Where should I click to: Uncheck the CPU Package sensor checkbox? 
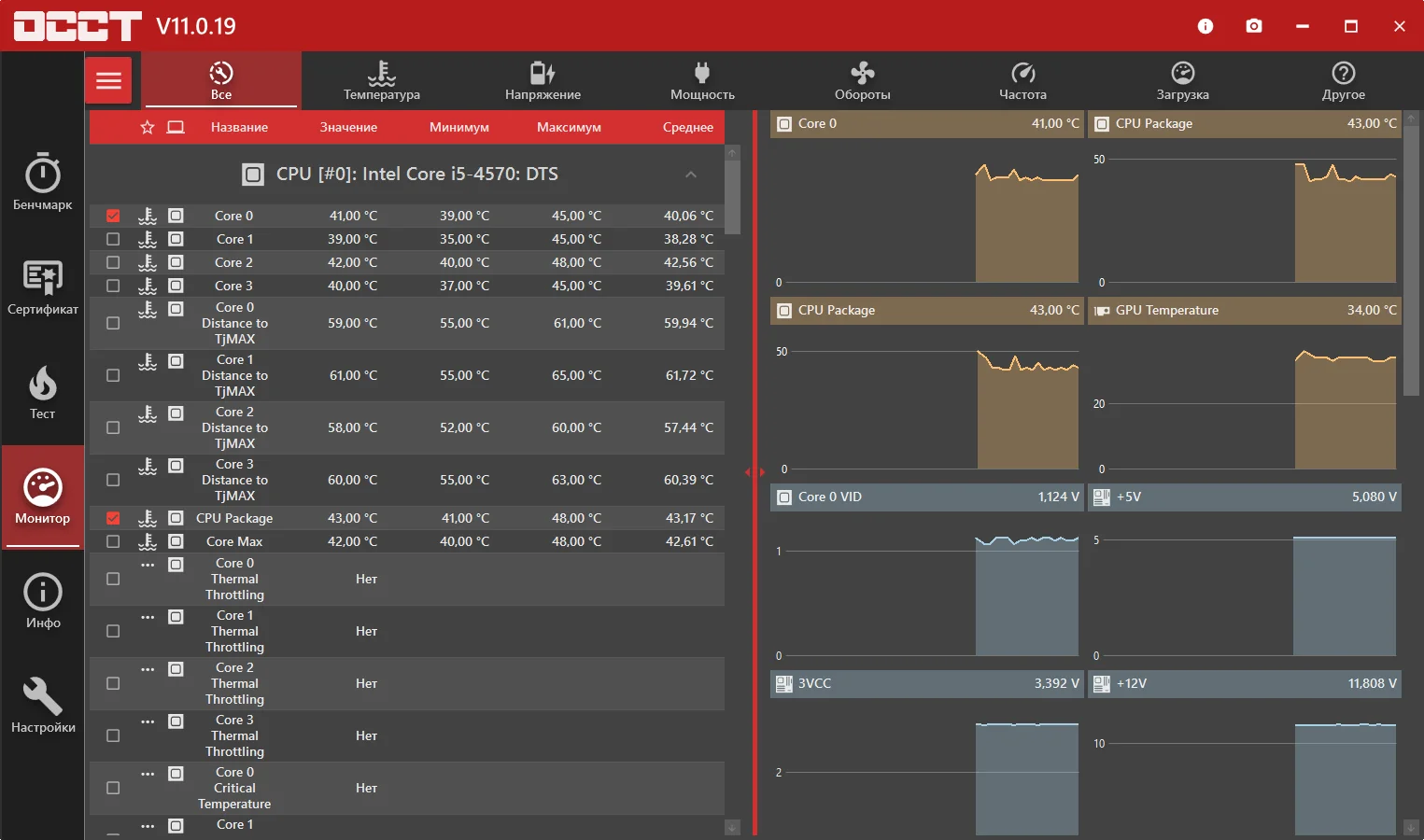113,518
